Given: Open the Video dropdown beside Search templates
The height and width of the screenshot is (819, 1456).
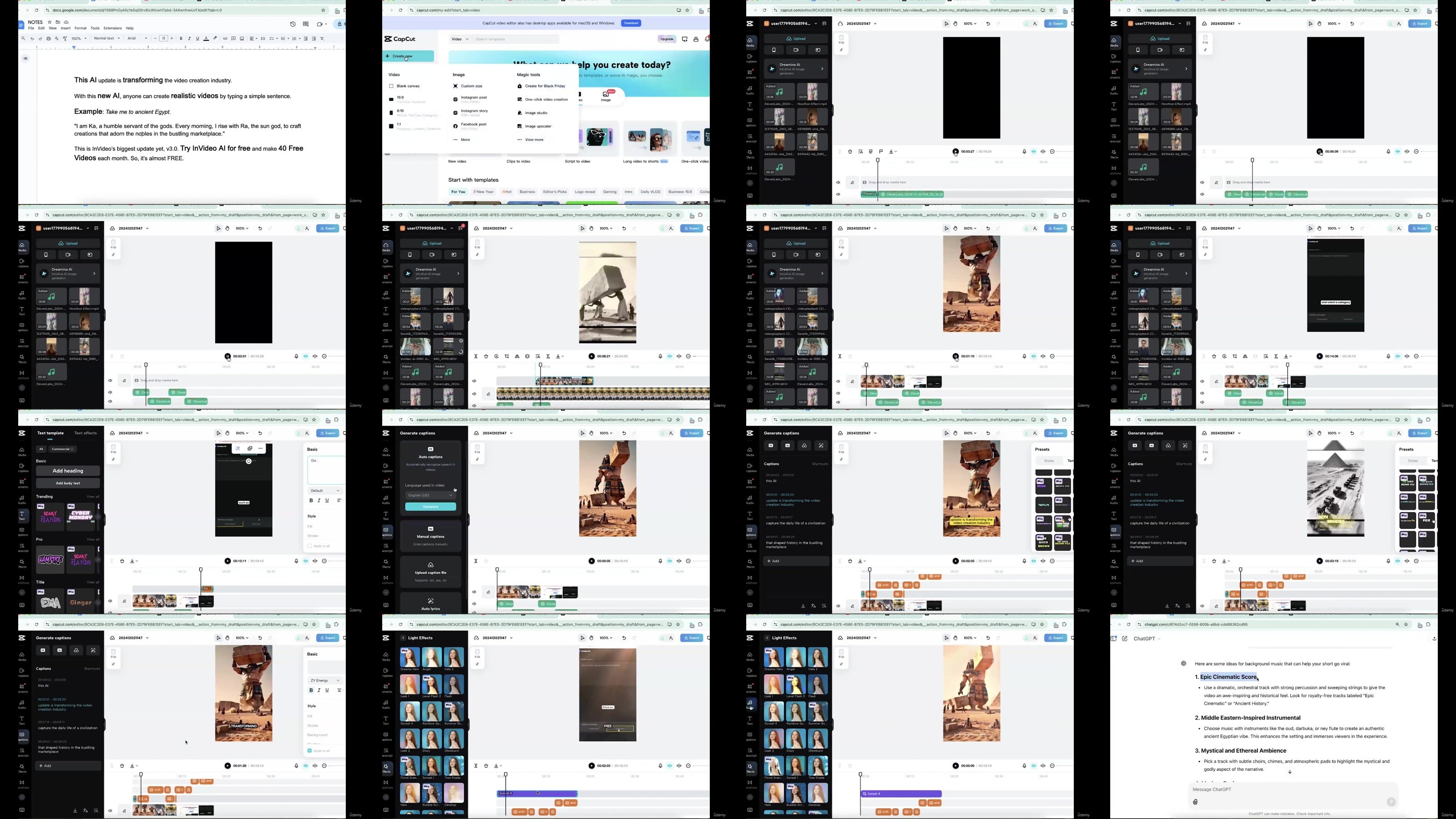Looking at the screenshot, I should (460, 39).
